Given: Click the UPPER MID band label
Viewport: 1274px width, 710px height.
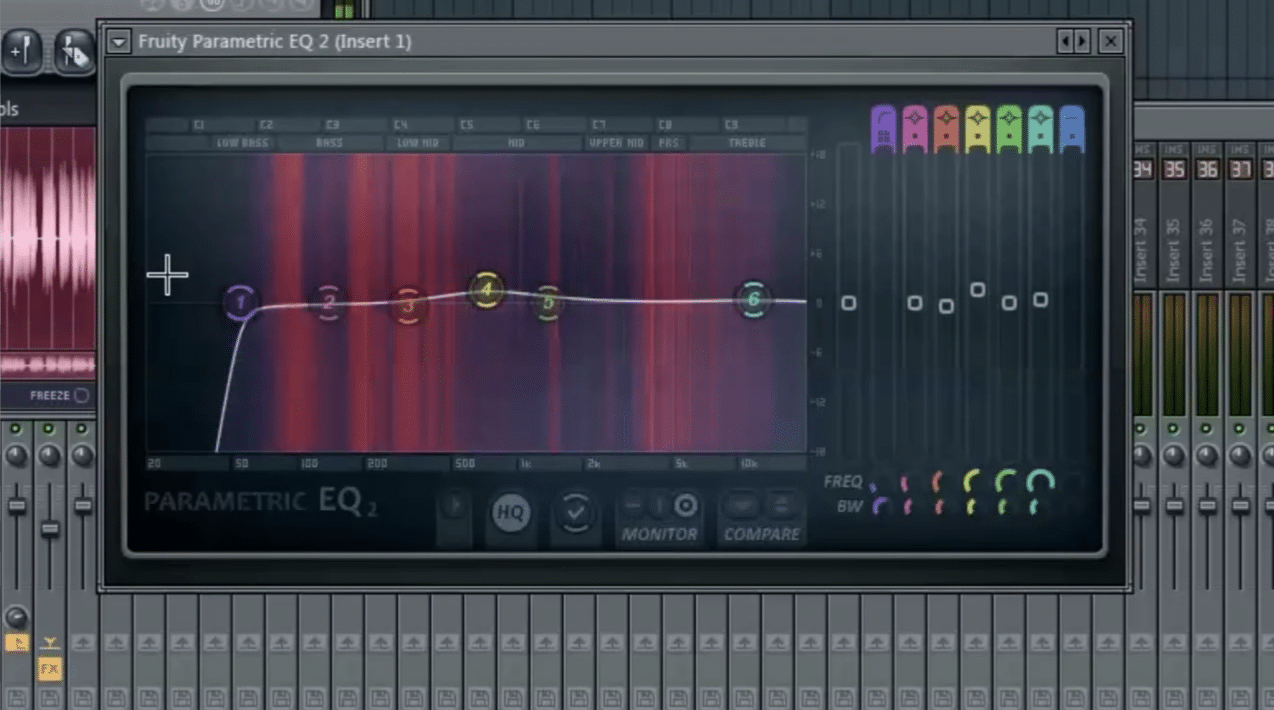Looking at the screenshot, I should 617,143.
